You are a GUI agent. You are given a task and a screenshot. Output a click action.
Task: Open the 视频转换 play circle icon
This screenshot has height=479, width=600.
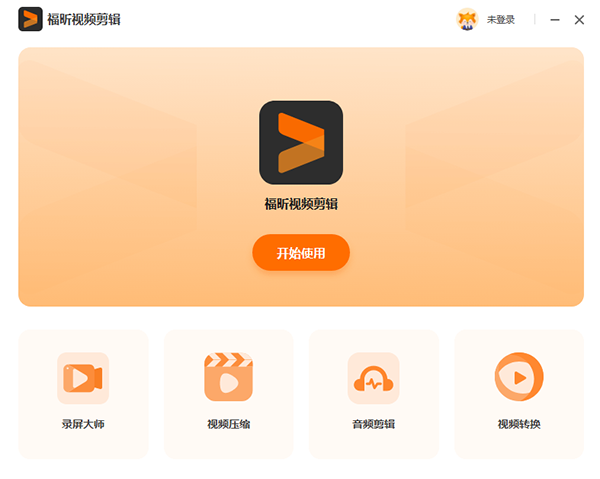point(519,377)
